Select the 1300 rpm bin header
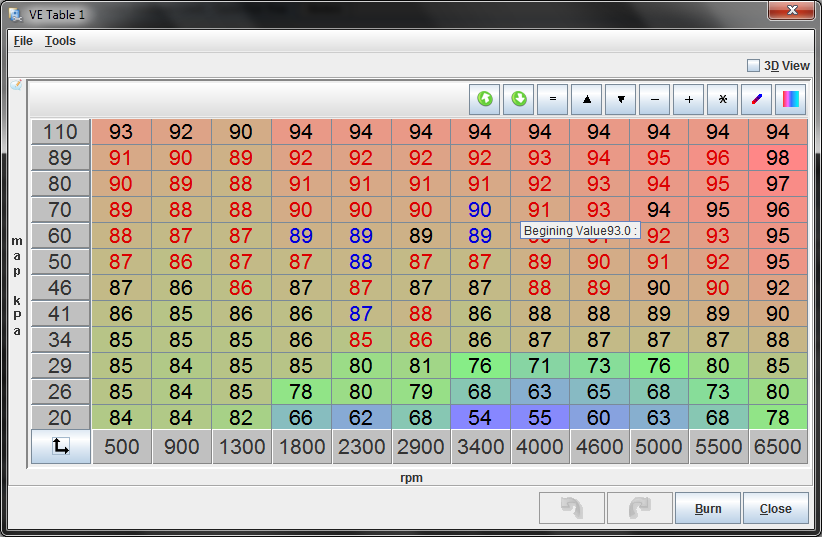The width and height of the screenshot is (822, 537). click(241, 447)
